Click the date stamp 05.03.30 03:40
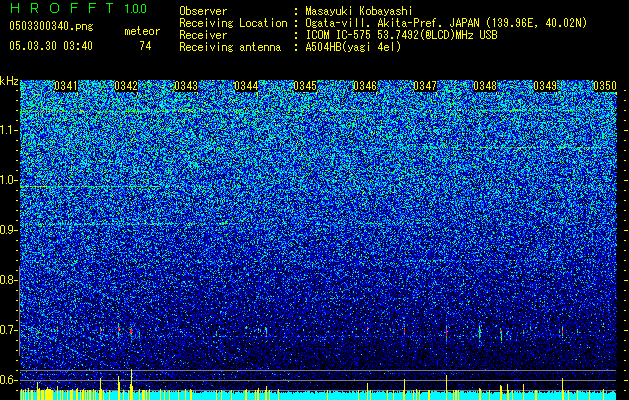The image size is (629, 400). click(x=51, y=46)
